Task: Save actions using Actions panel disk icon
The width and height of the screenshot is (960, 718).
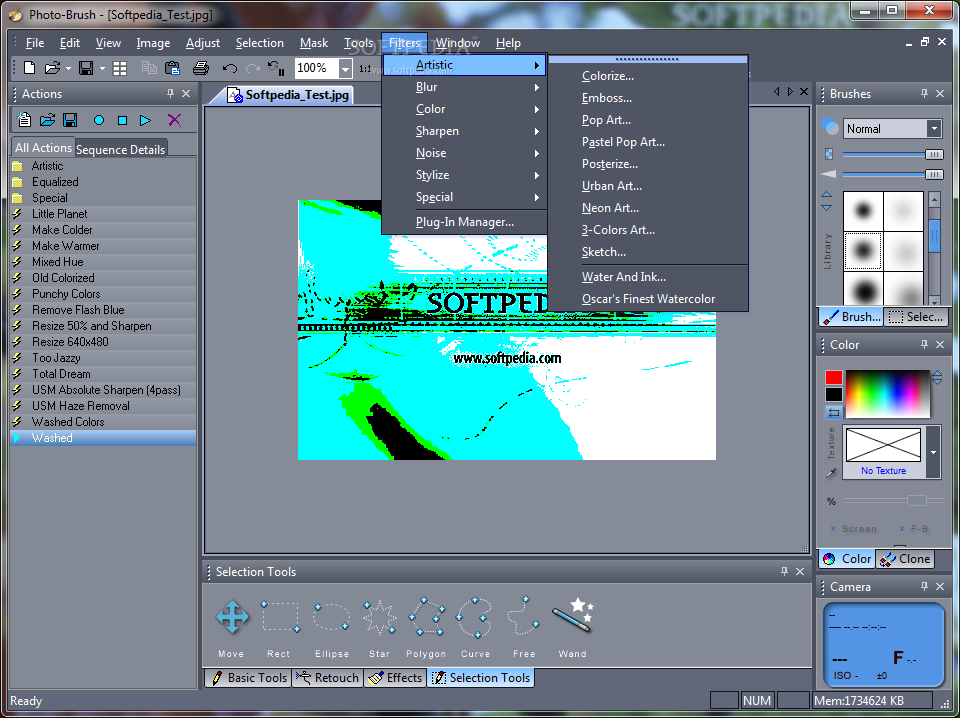Action: [x=70, y=120]
